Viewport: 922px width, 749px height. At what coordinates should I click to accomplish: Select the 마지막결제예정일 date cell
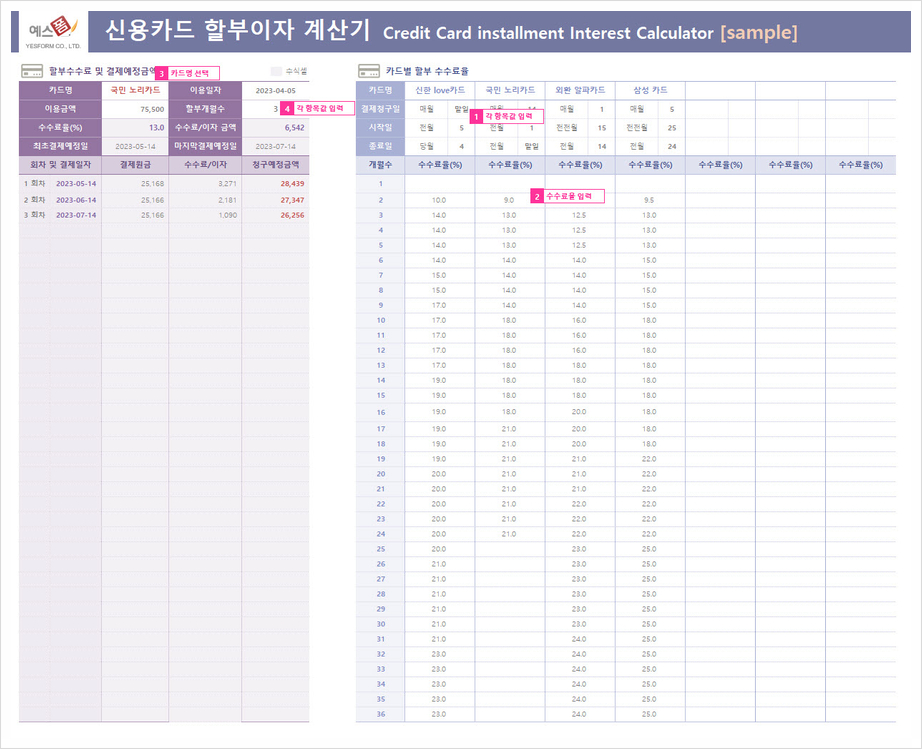pos(275,146)
